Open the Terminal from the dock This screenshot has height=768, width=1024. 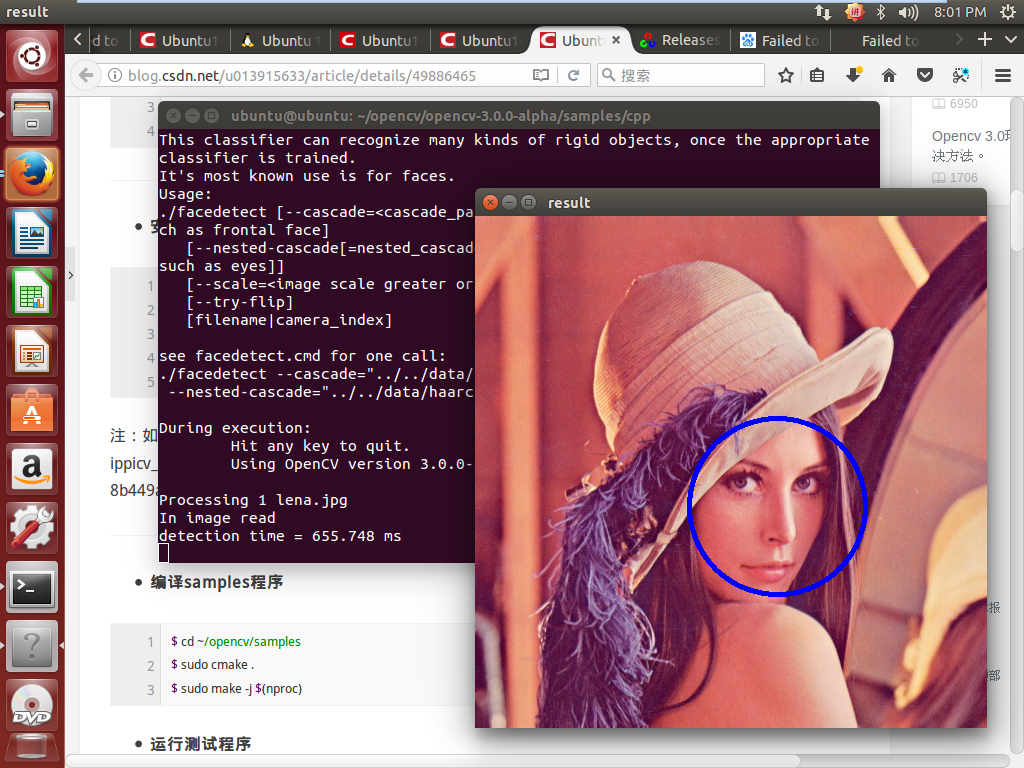click(32, 586)
